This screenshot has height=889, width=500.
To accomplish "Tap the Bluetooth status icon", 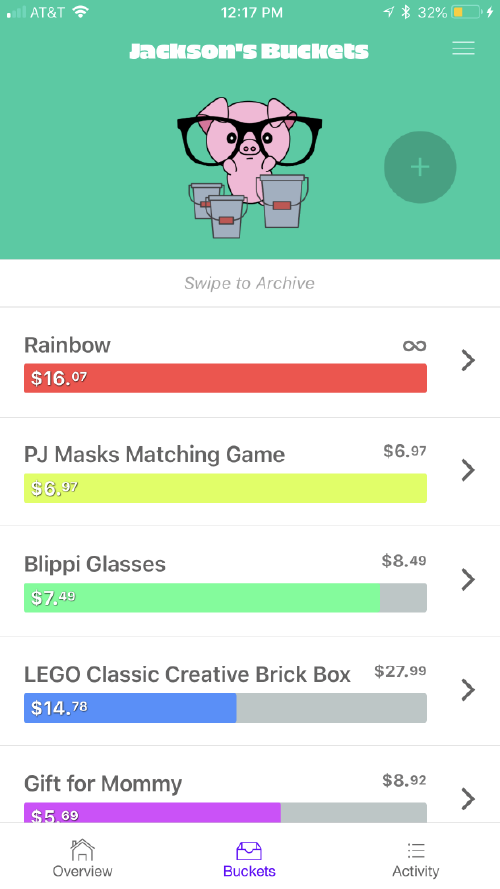I will (405, 12).
